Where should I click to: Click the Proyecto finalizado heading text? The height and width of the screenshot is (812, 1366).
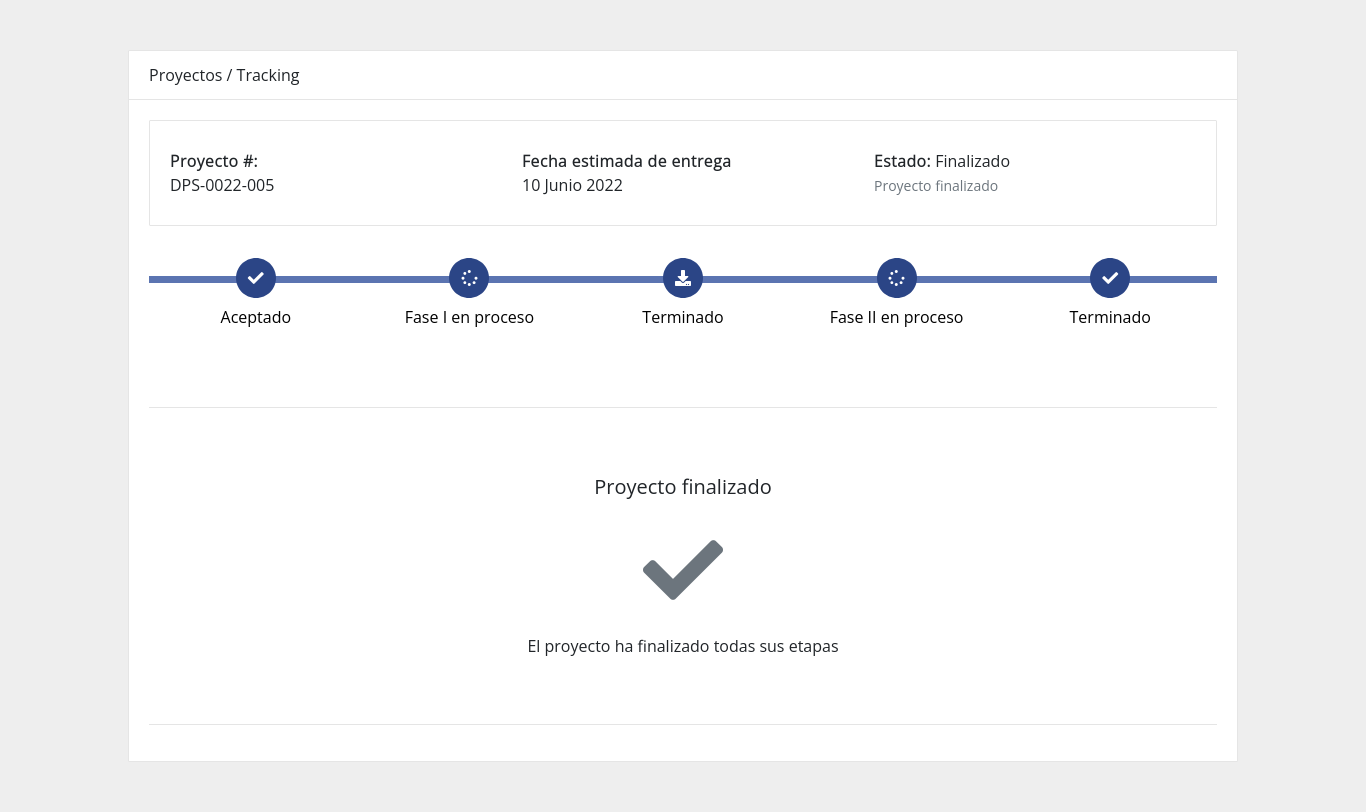coord(683,487)
